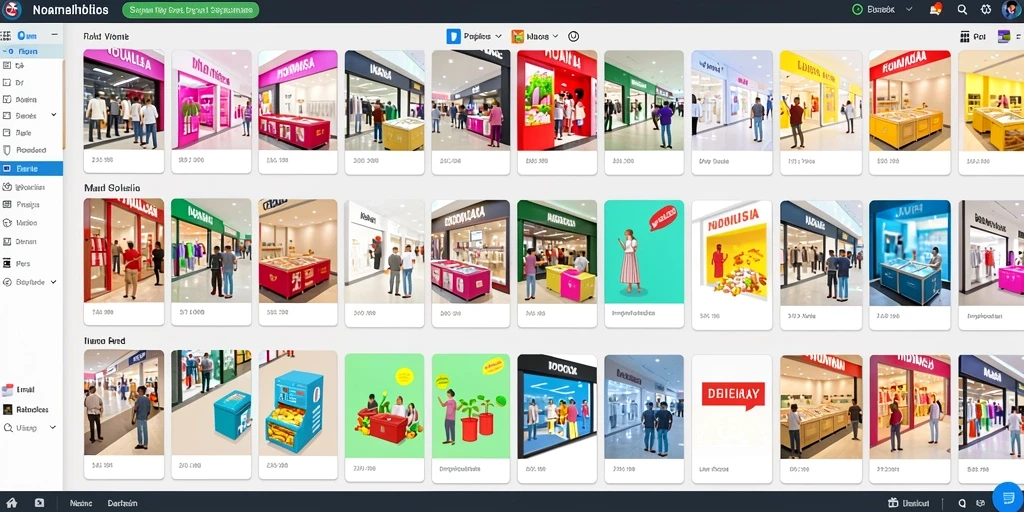This screenshot has height=512, width=1024.
Task: Open the settings gear in top bar
Action: [x=985, y=10]
